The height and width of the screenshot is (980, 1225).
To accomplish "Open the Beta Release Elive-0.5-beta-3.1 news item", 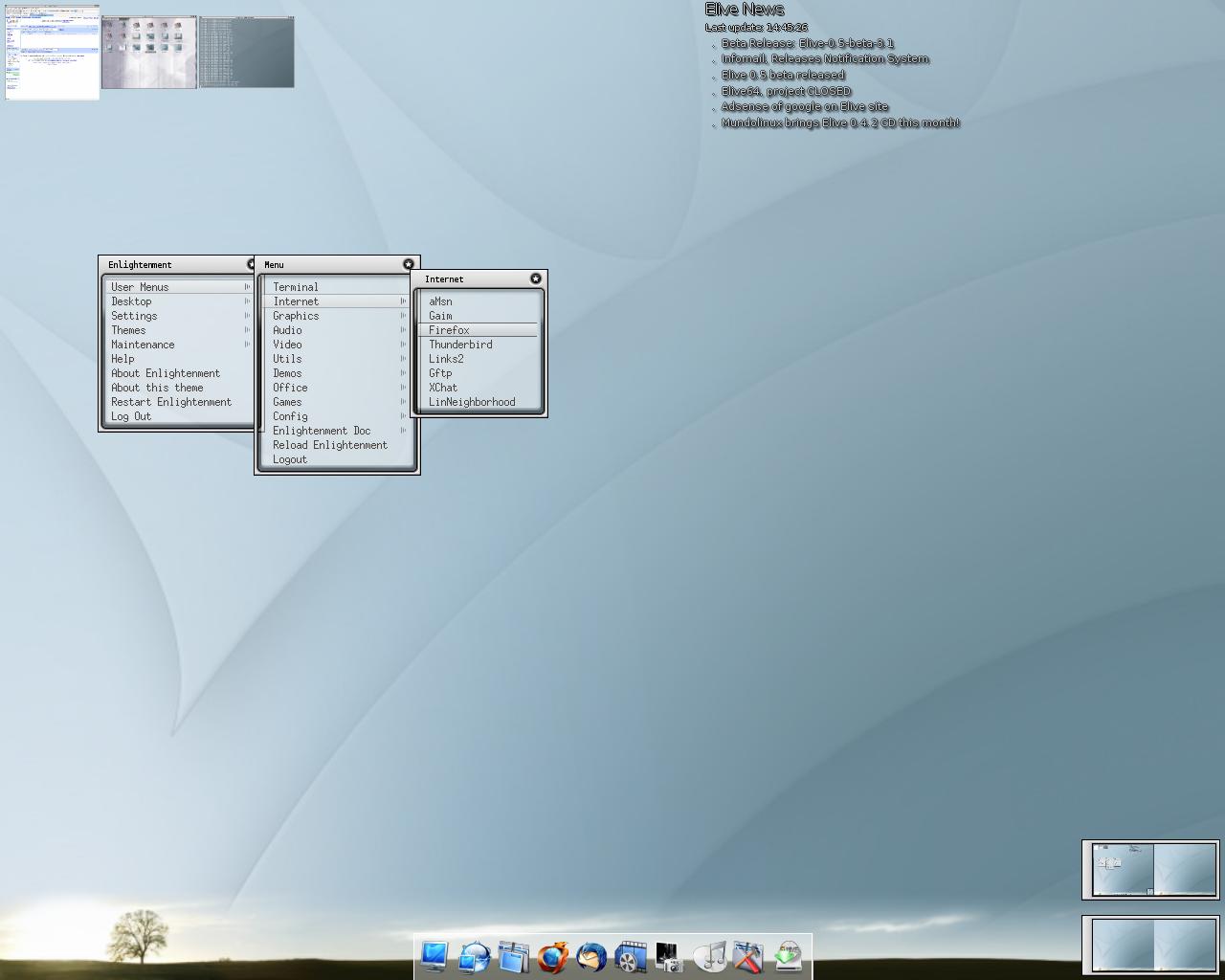I will (808, 43).
